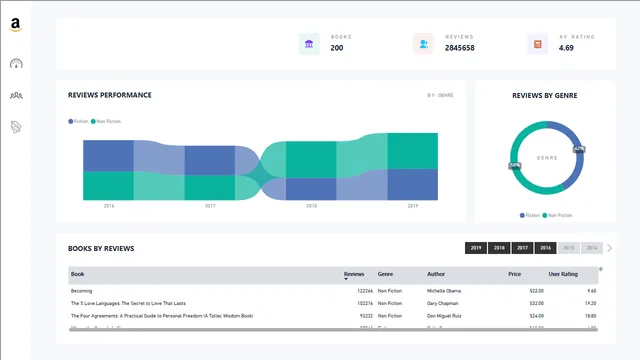The width and height of the screenshot is (640, 360).
Task: Click Non Fiction legend dot in Reviews Performance
Action: (x=93, y=121)
